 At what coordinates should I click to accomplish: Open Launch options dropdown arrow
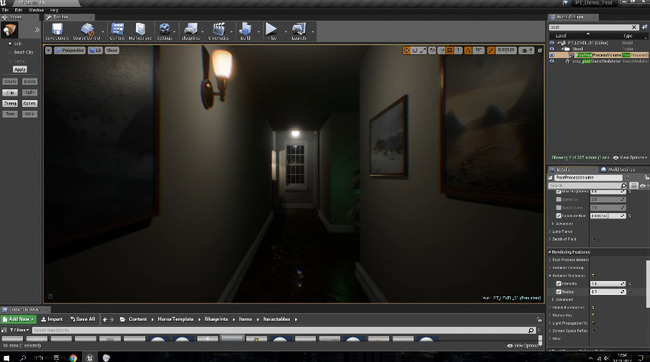click(313, 32)
